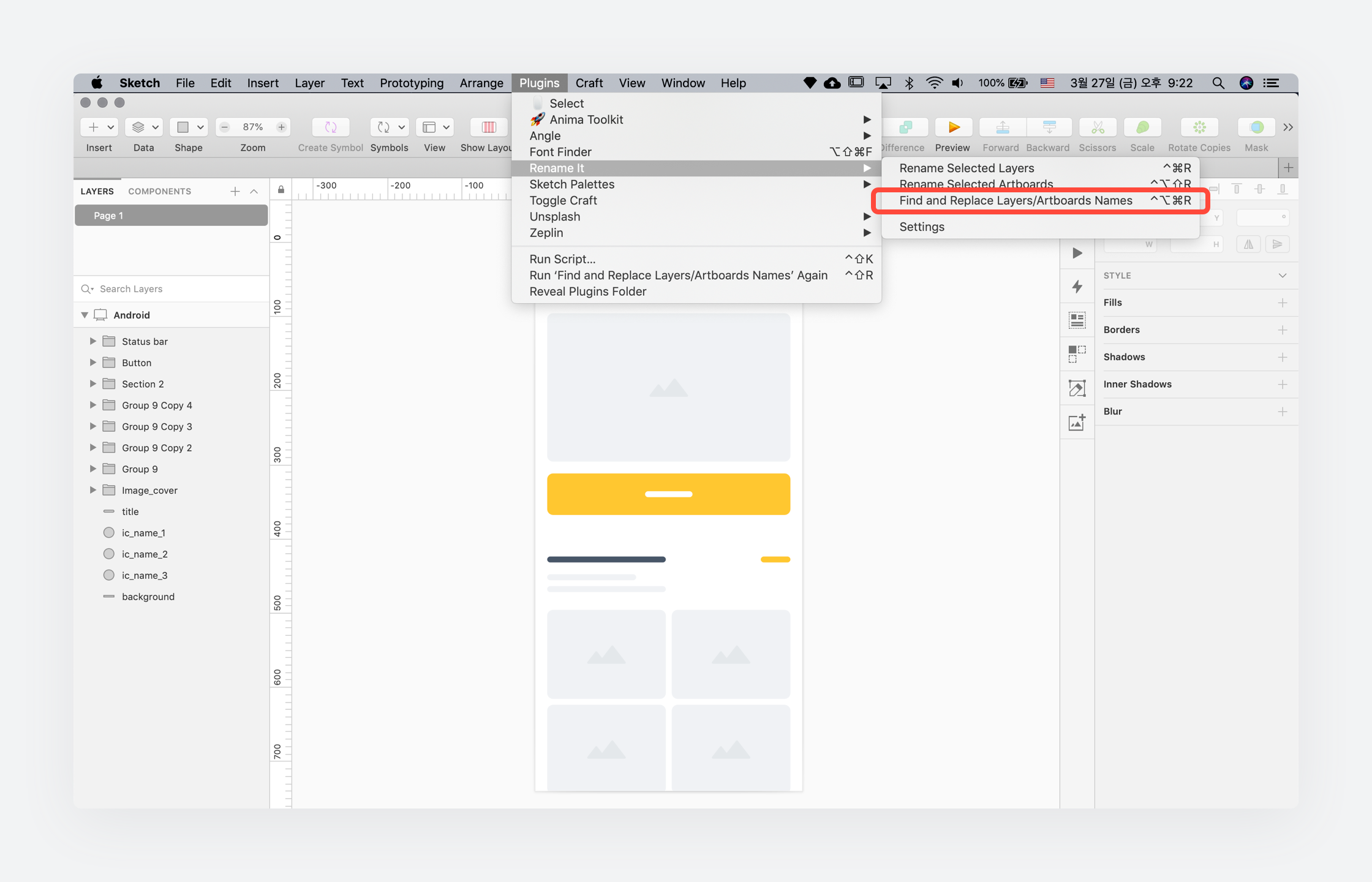Image resolution: width=1372 pixels, height=882 pixels.
Task: Zoom in with the plus button
Action: [281, 127]
